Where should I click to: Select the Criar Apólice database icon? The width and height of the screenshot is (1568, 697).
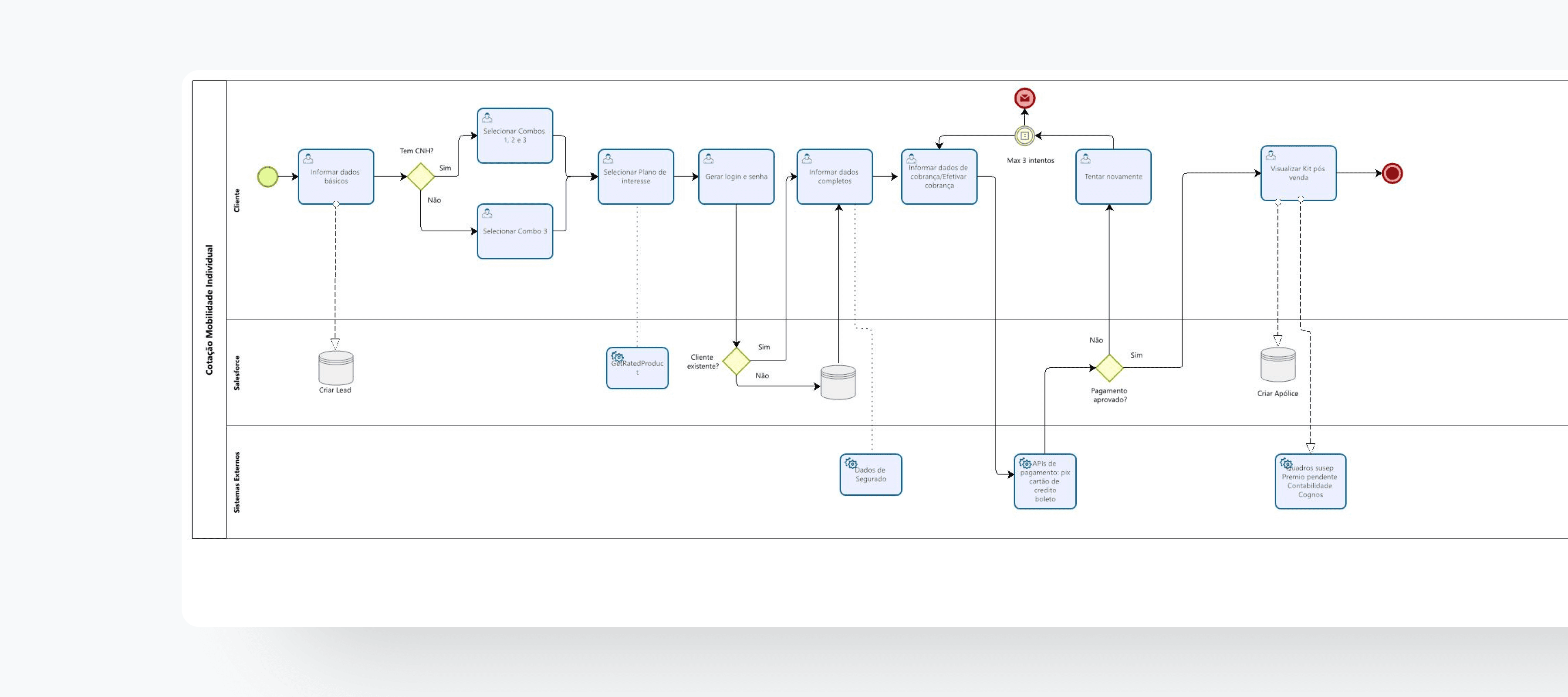coord(1277,364)
